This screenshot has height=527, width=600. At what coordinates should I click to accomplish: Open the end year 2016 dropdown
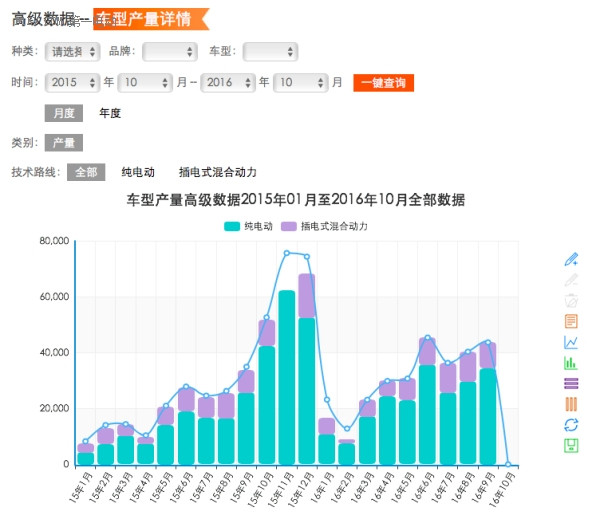pos(228,83)
